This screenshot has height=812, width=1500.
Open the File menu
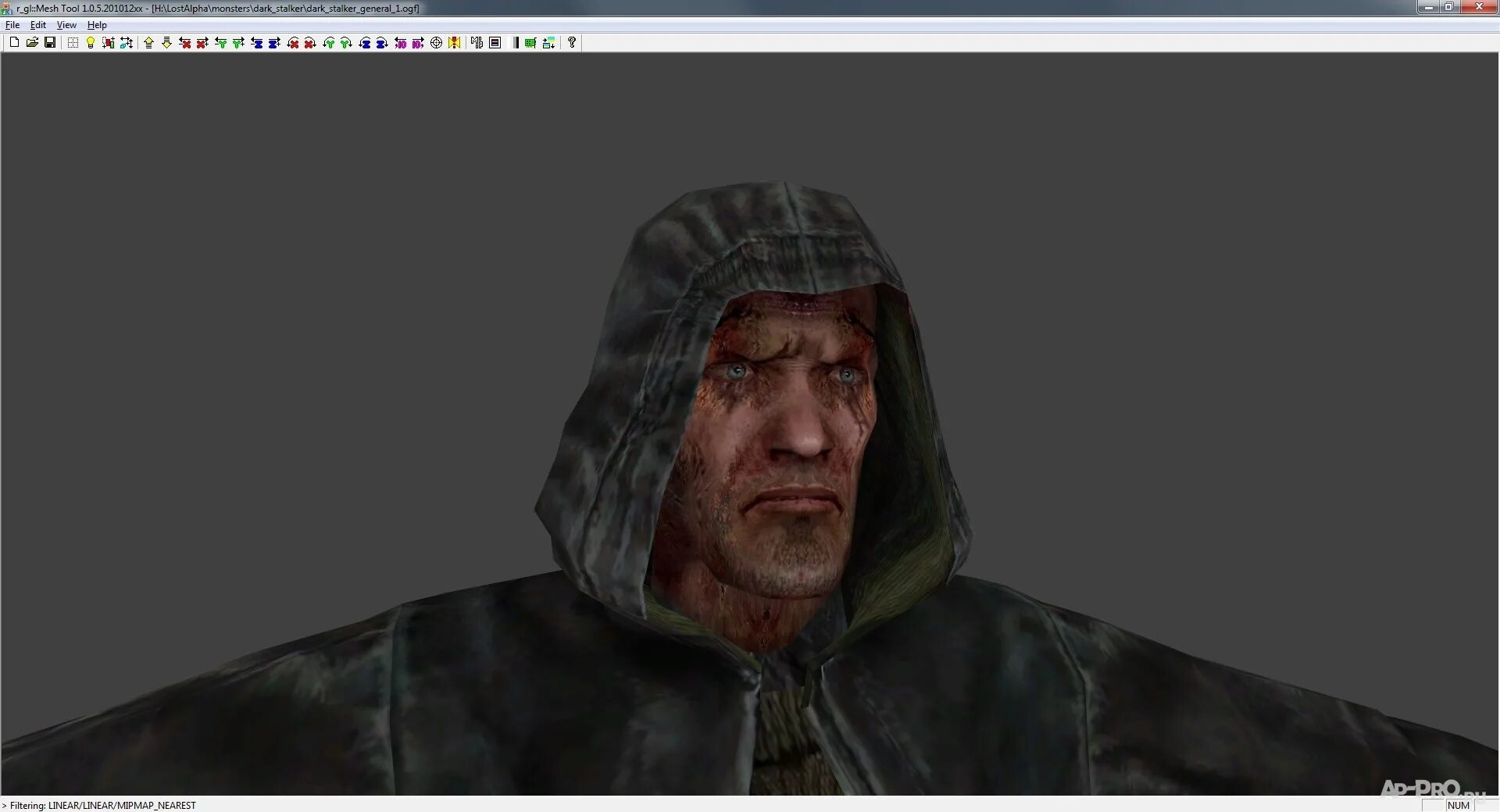pyautogui.click(x=12, y=25)
